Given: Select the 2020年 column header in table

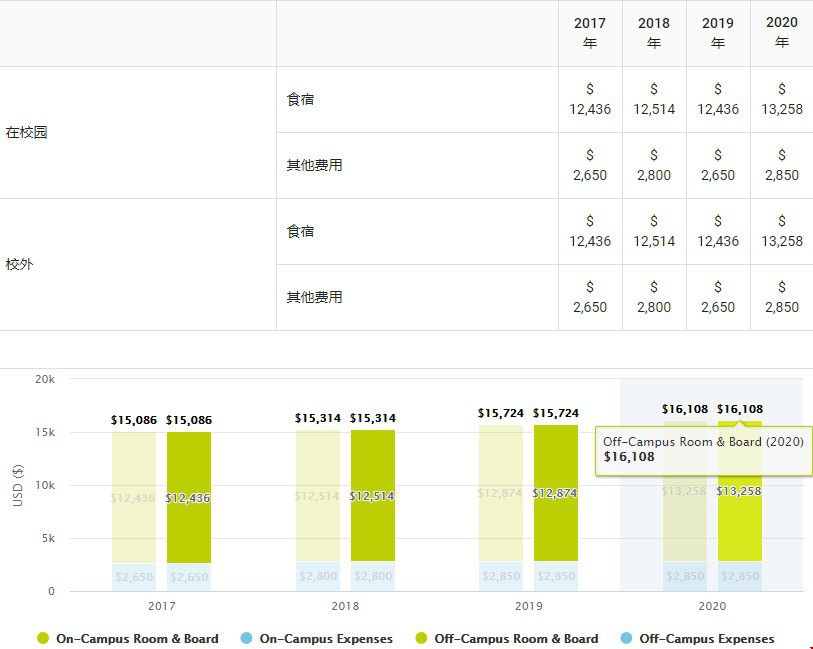Looking at the screenshot, I should [782, 33].
